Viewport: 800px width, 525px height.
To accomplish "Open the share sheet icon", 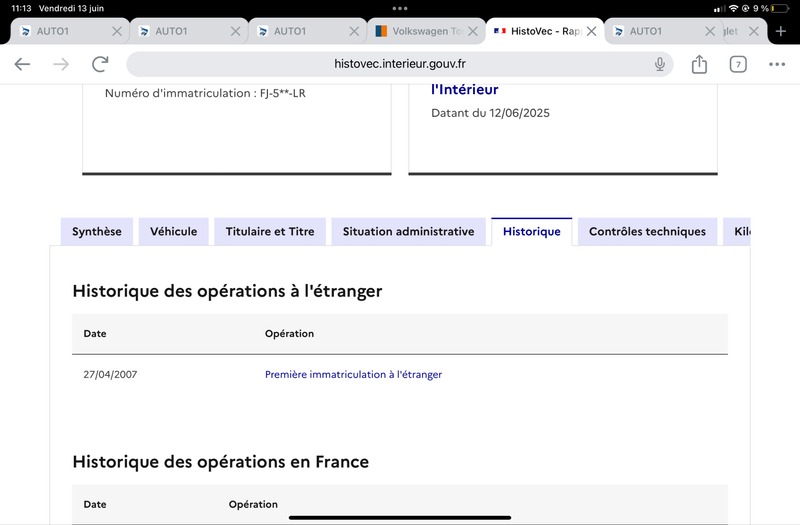I will [x=699, y=64].
